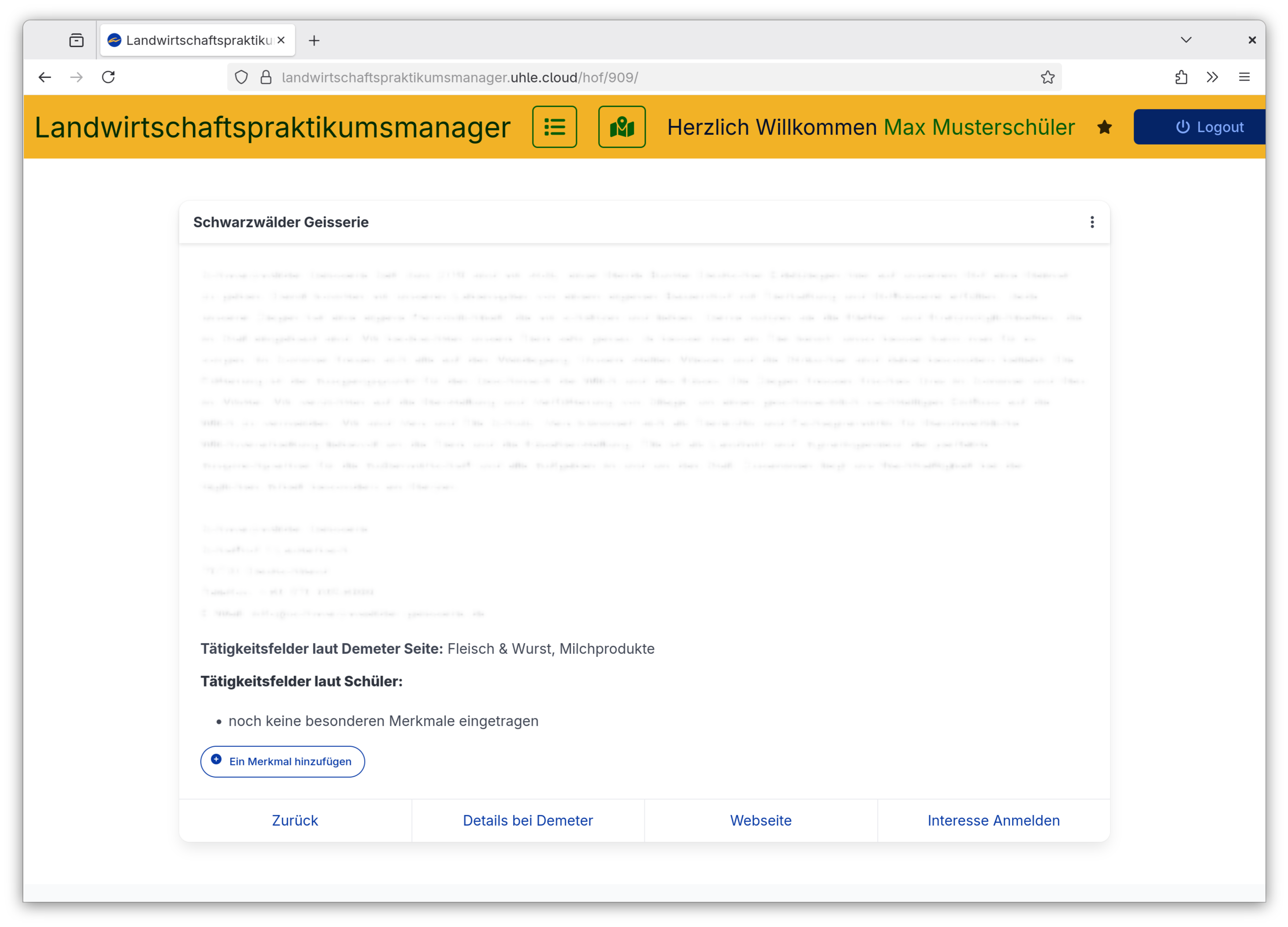Register interest via Interesse Anmelden
This screenshot has height=927, width=1288.
(x=993, y=820)
